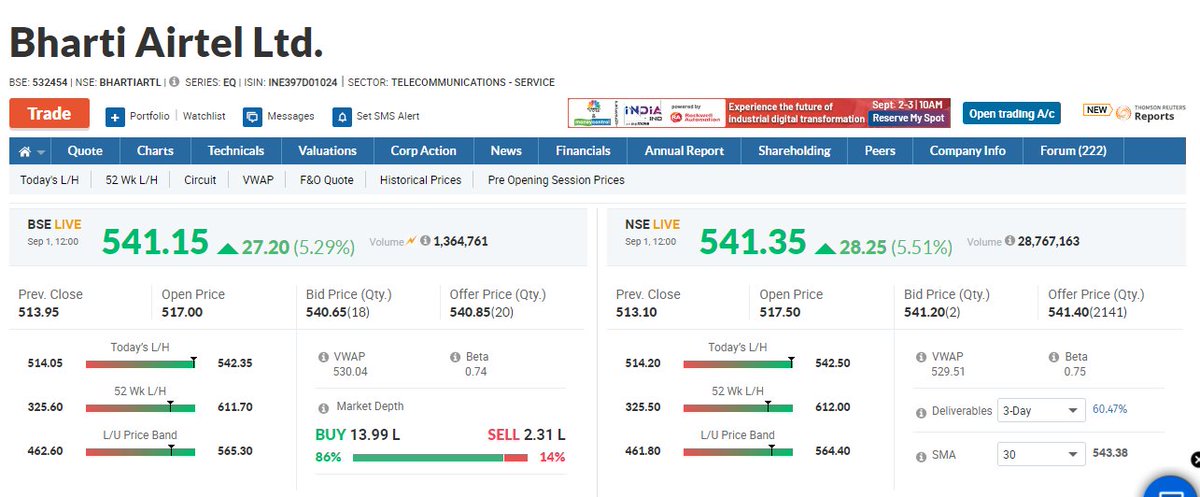1200x497 pixels.
Task: Open the Deliverables 3-Day dropdown
Action: click(1041, 411)
